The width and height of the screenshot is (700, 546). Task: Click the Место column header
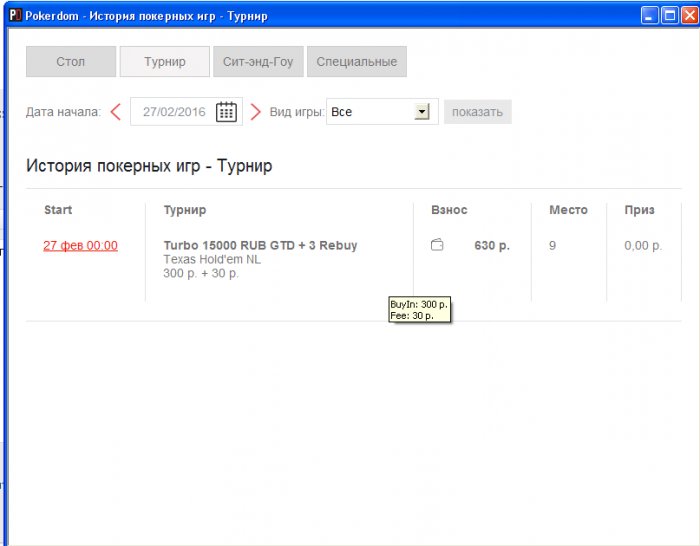[x=568, y=210]
